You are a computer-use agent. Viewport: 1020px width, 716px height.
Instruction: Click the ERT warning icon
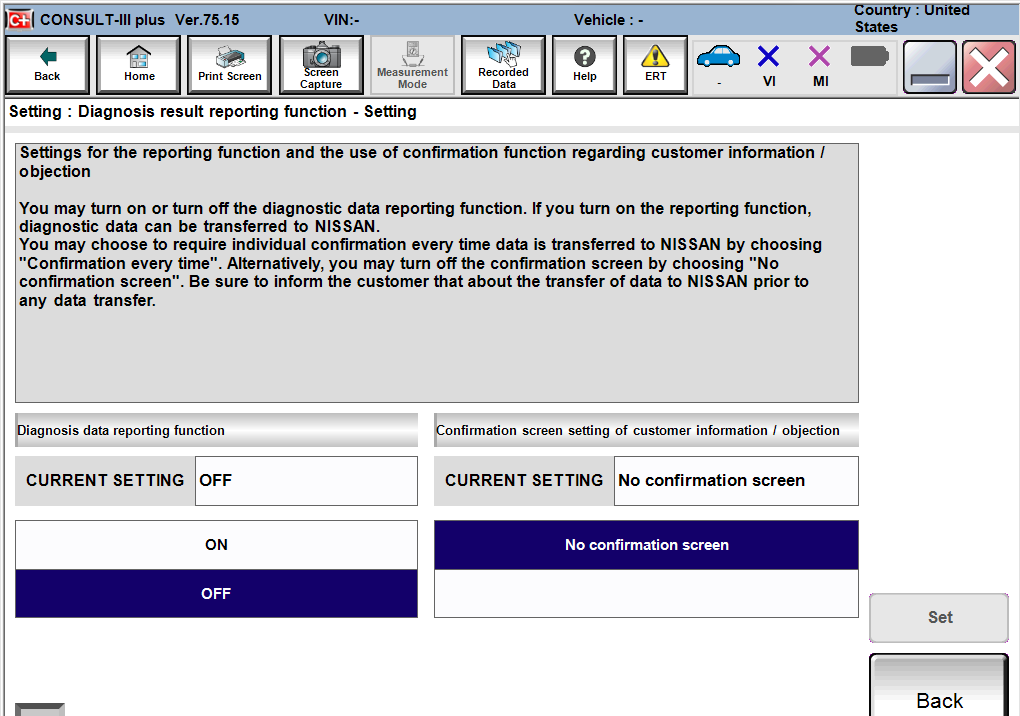(654, 64)
